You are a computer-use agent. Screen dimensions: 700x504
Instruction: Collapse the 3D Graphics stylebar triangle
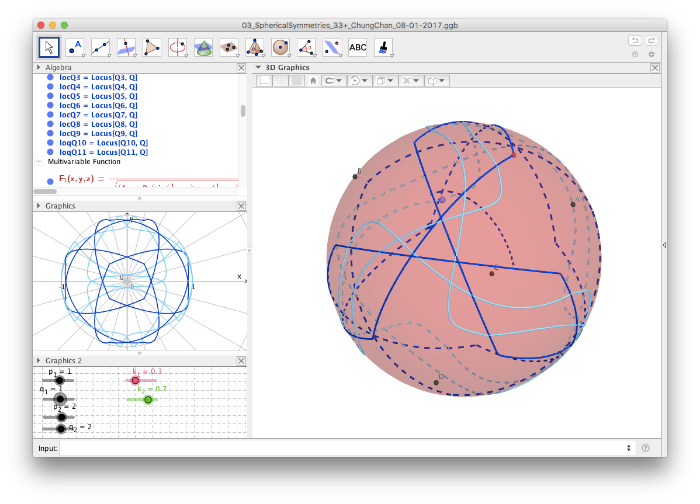pos(258,67)
